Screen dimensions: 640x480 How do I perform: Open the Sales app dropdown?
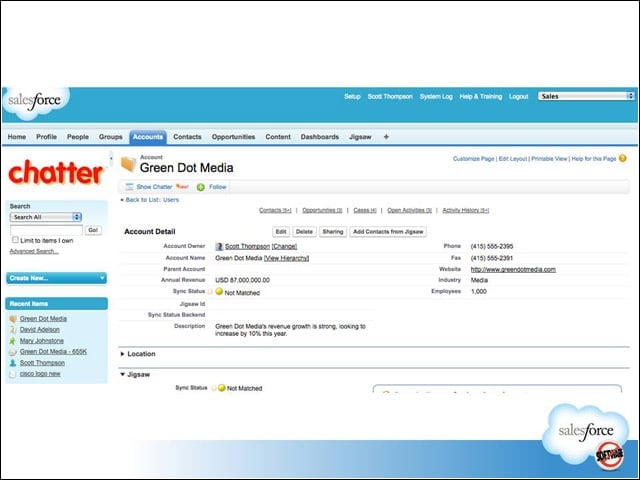pos(586,96)
